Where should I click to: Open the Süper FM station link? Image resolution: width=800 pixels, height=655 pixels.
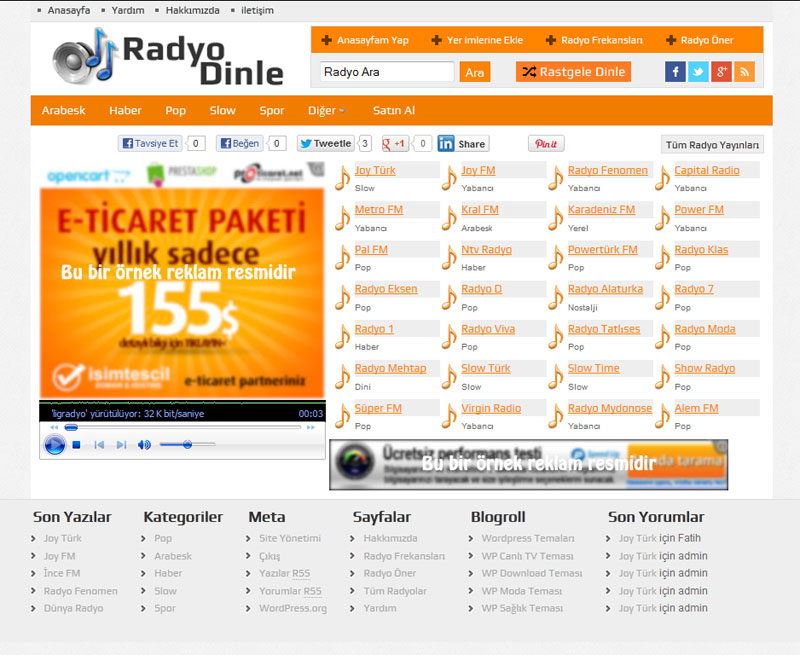378,409
